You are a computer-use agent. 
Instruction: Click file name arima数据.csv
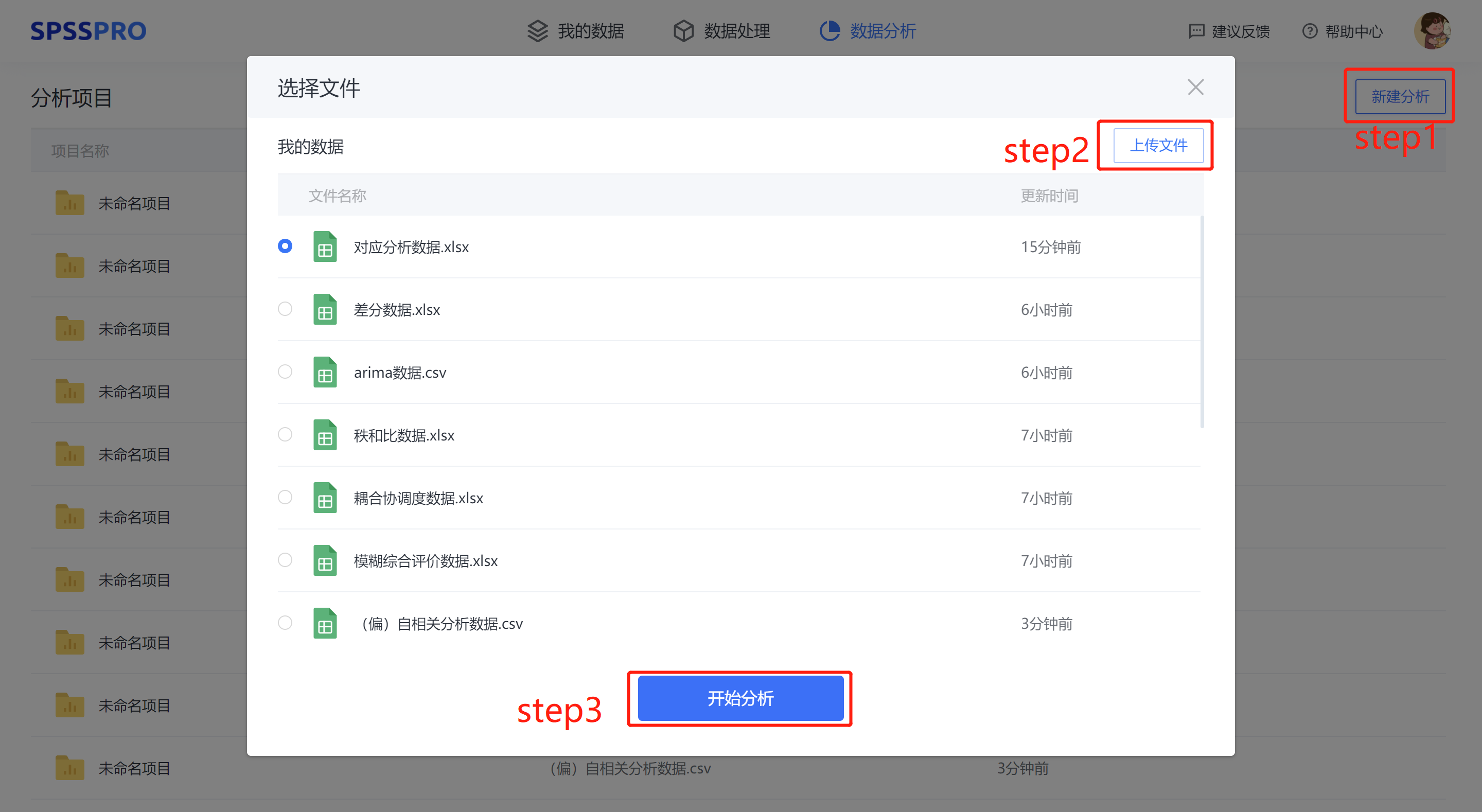(400, 373)
